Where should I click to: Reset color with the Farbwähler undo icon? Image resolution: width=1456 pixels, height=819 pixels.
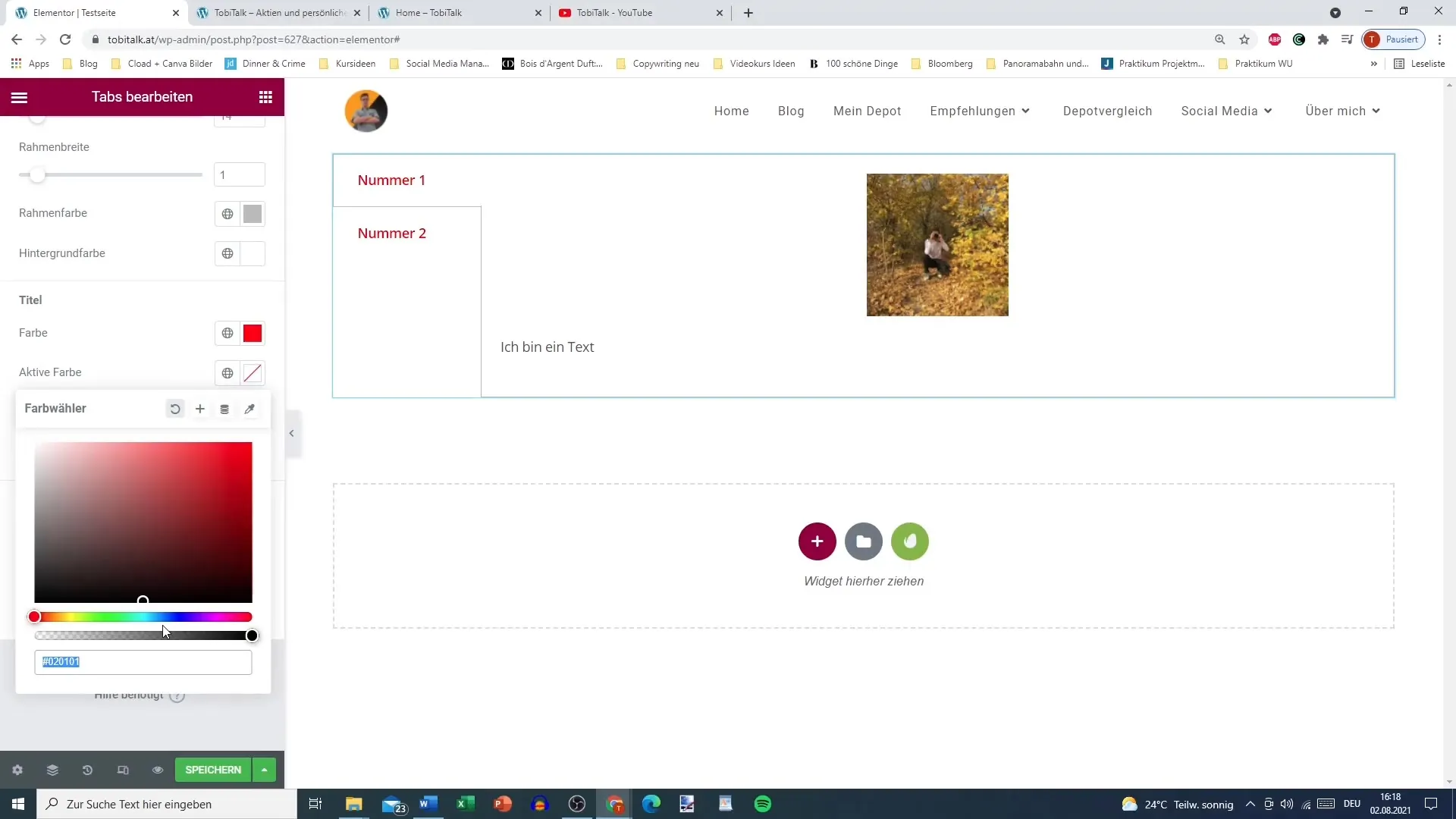(175, 409)
